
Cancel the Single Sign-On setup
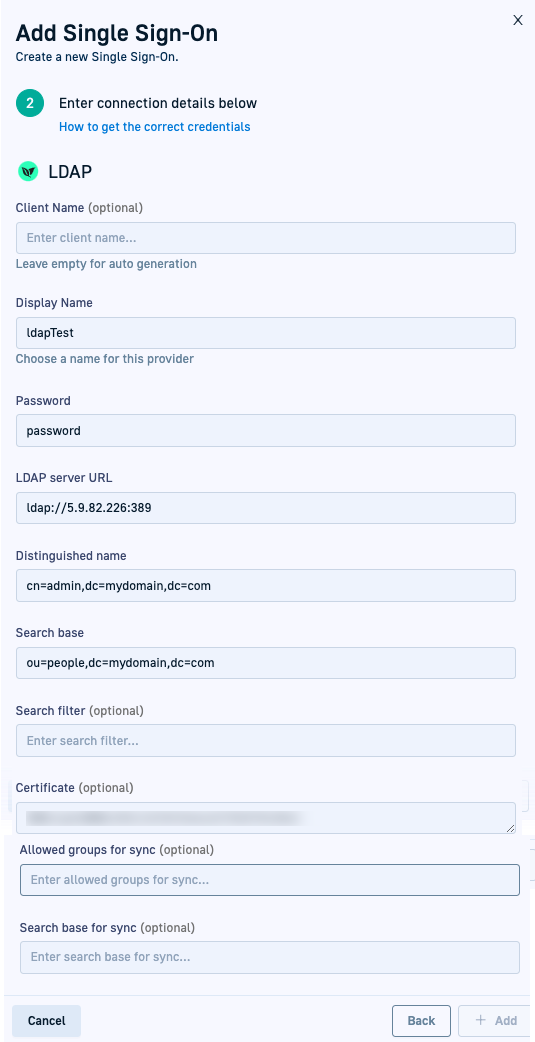pos(47,1021)
